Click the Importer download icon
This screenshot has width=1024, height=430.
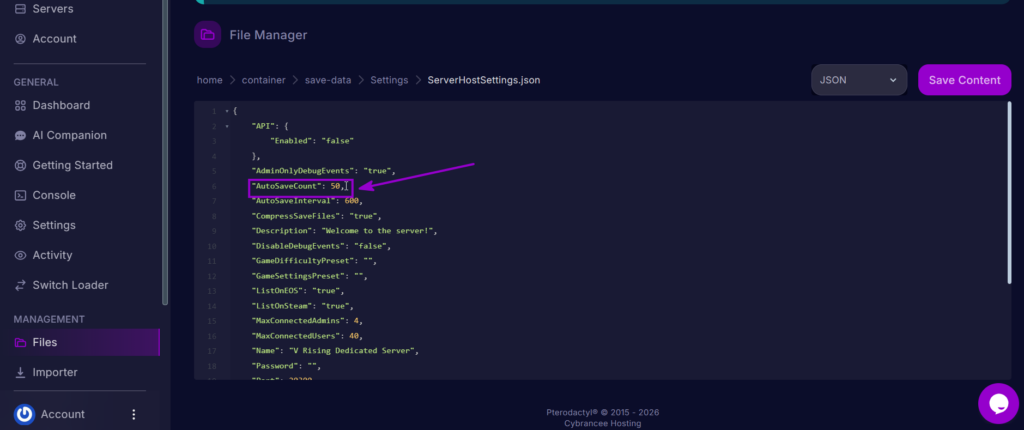point(20,372)
